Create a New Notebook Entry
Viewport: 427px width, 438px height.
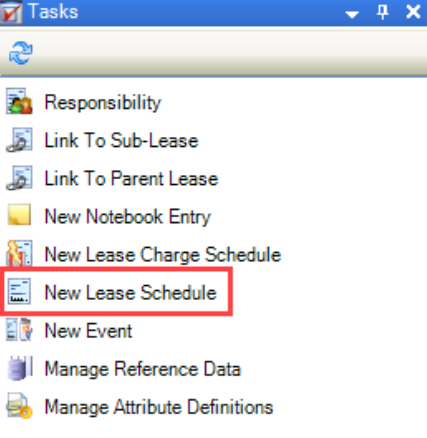tap(128, 217)
